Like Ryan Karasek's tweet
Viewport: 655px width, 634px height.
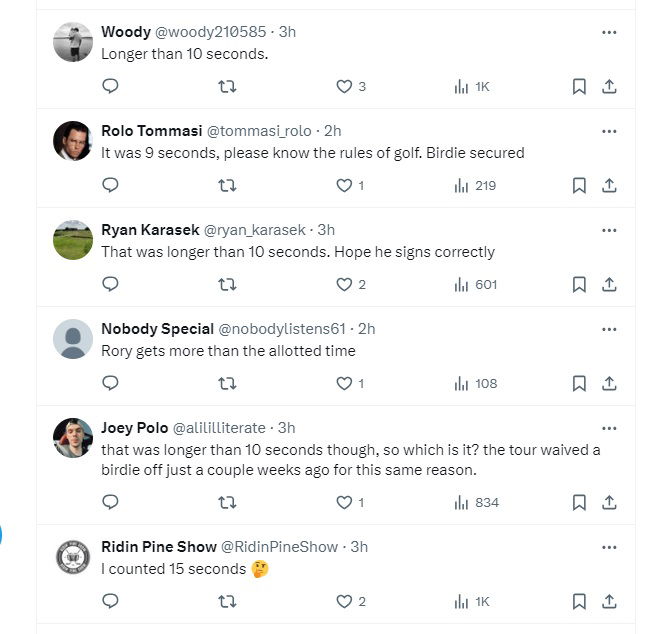344,284
